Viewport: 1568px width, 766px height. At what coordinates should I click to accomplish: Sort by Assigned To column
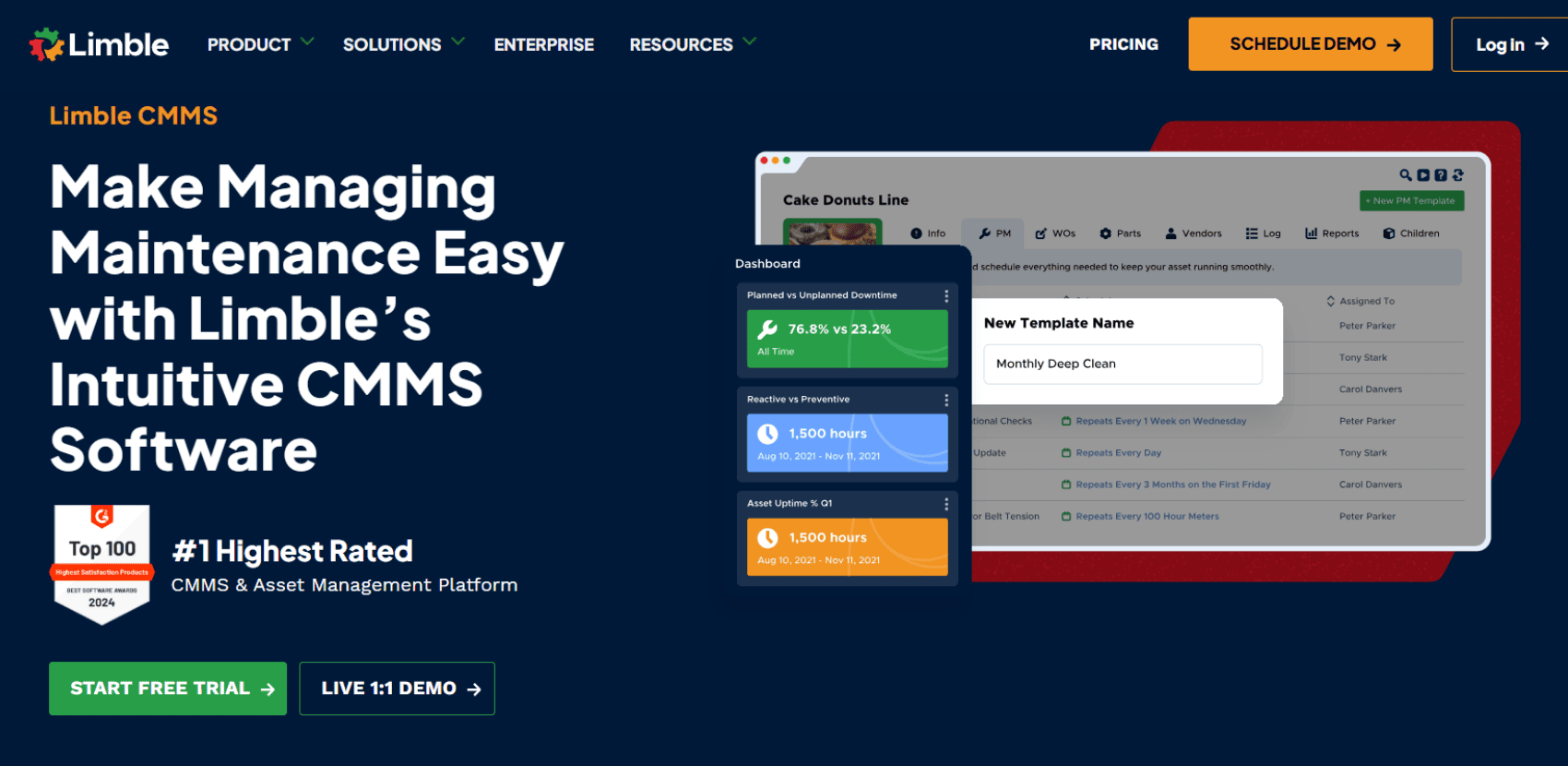(x=1360, y=301)
